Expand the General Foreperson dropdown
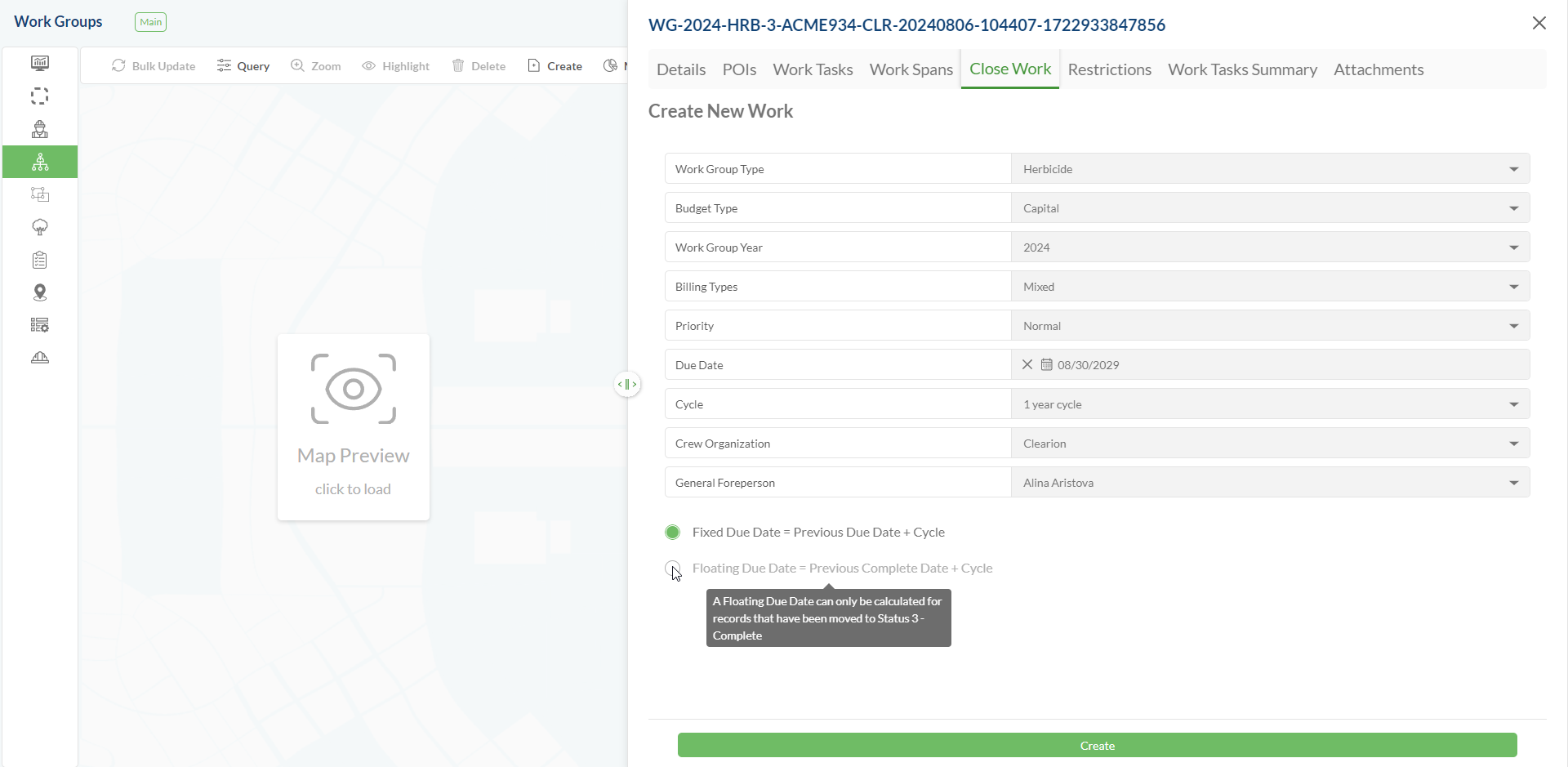1568x767 pixels. [x=1513, y=483]
